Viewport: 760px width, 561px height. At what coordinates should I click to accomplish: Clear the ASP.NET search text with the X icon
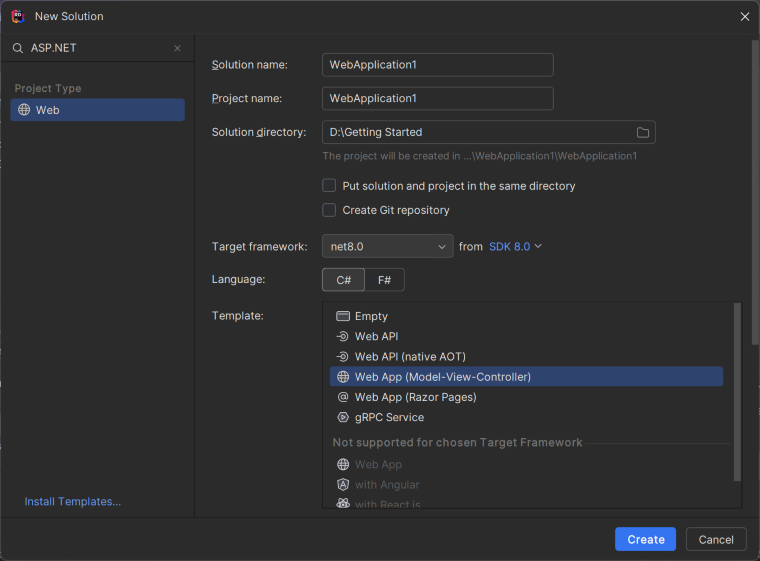click(178, 48)
